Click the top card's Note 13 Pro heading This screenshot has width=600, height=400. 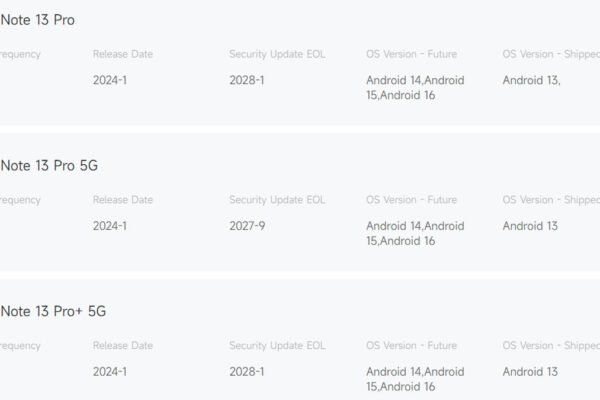coord(37,20)
